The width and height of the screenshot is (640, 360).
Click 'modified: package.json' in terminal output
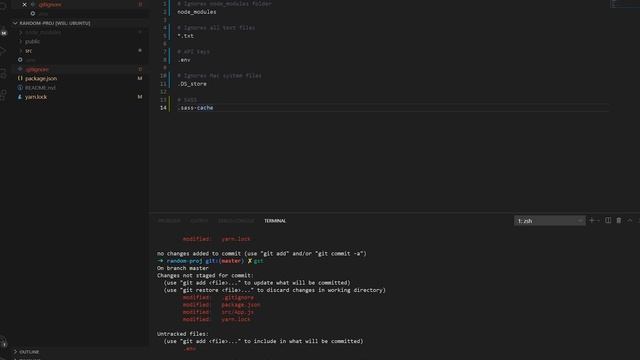point(221,305)
